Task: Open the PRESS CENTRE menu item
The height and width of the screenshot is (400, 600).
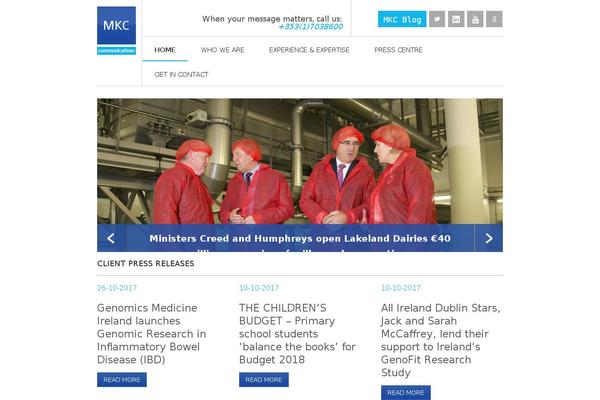Action: pos(398,50)
